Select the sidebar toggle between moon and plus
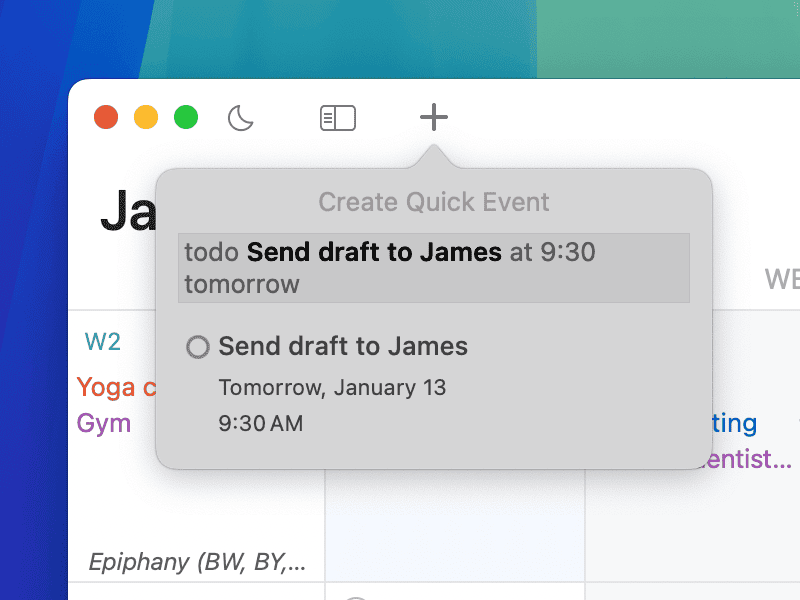This screenshot has height=600, width=800. tap(338, 117)
